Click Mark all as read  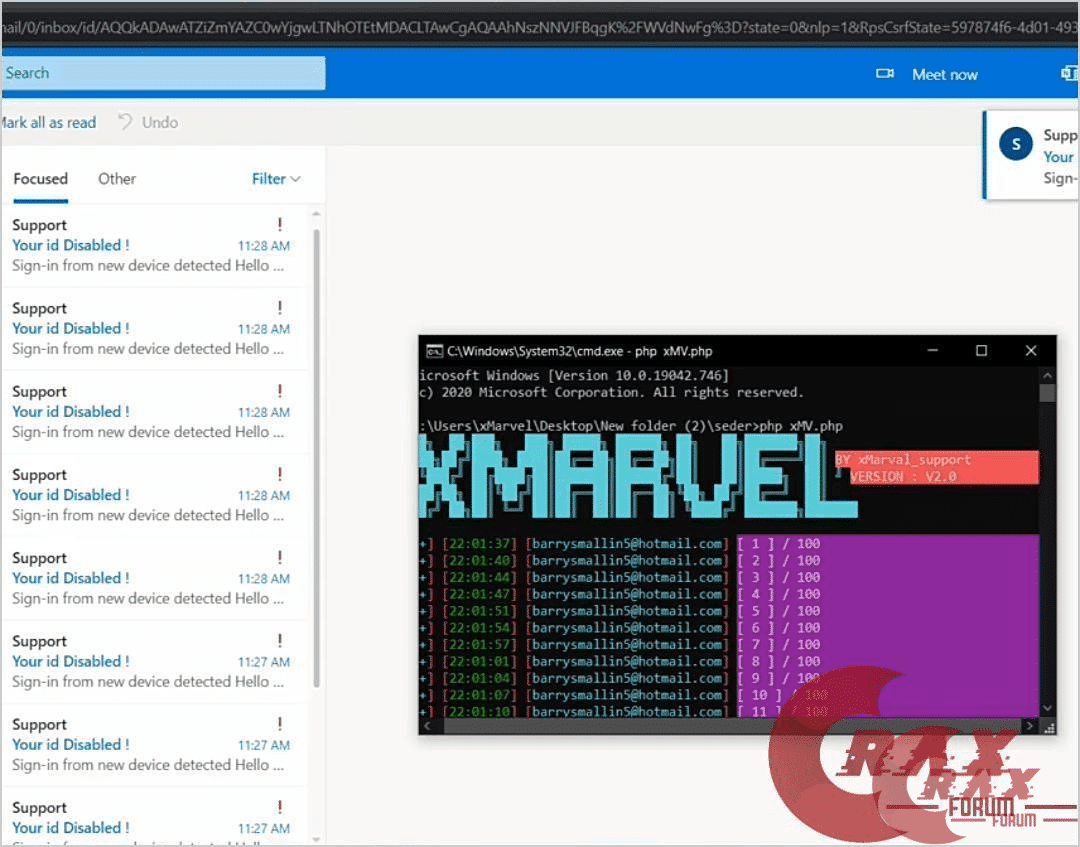48,123
